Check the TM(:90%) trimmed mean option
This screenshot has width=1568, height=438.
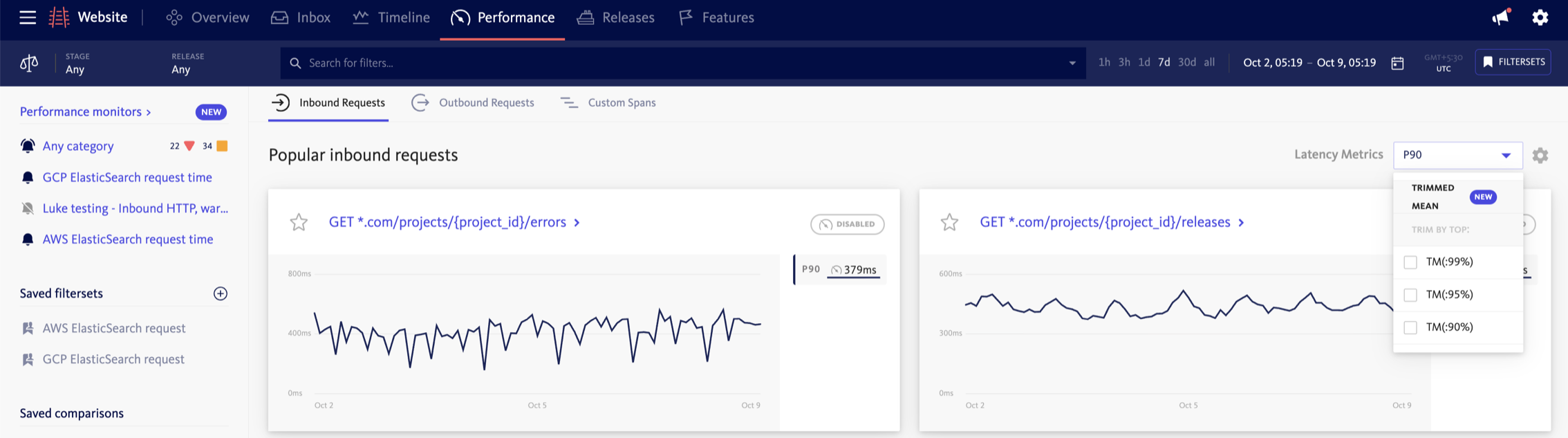pyautogui.click(x=1410, y=327)
